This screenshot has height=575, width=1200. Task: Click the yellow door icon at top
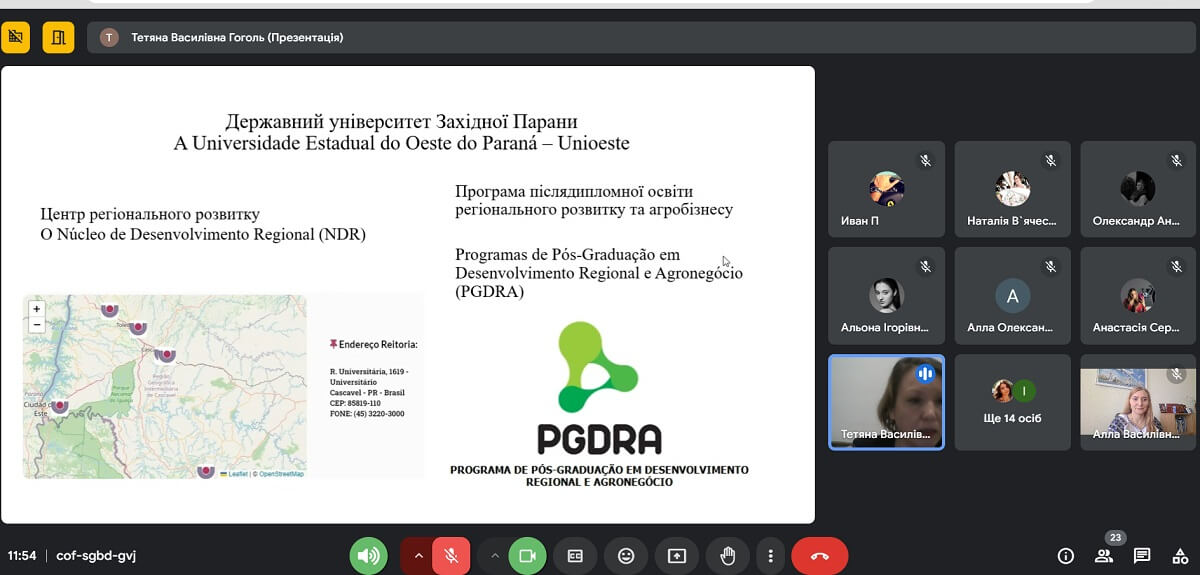point(58,38)
